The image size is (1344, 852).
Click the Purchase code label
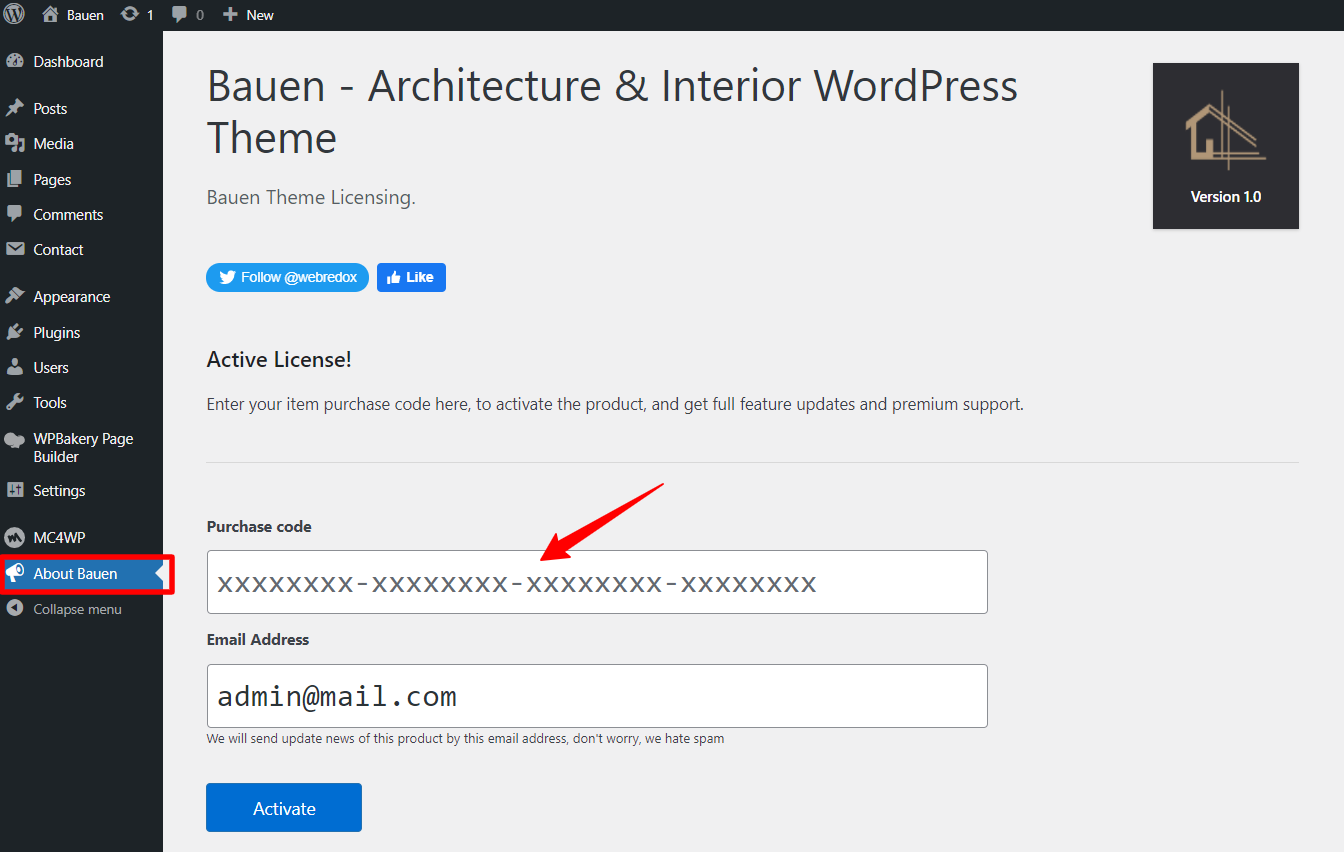click(x=259, y=526)
